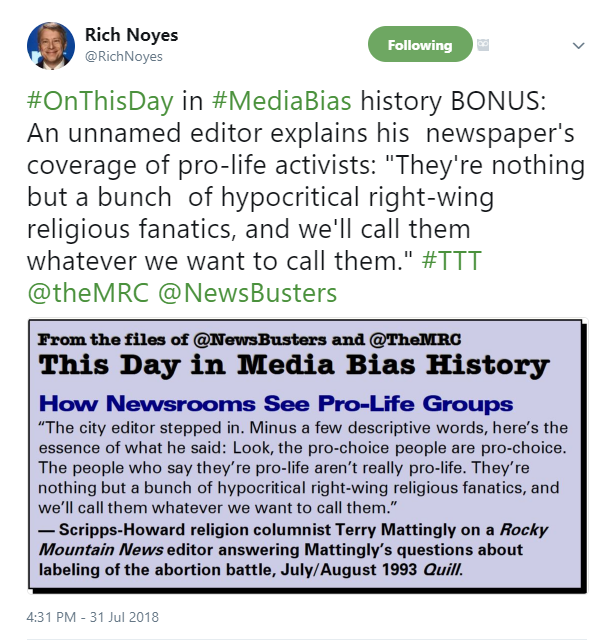The height and width of the screenshot is (640, 609).
Task: Open the #MediaBias hashtag
Action: [282, 100]
